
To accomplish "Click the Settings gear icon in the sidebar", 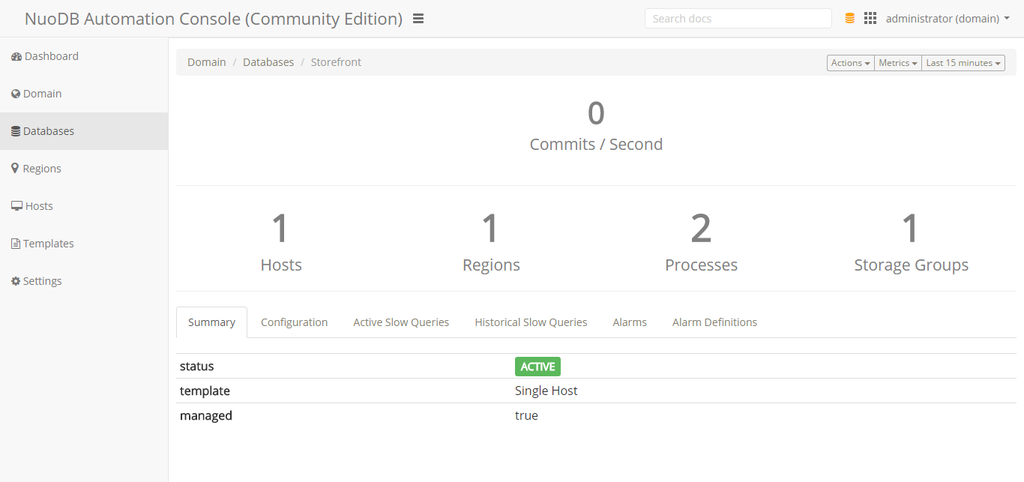I will 16,281.
